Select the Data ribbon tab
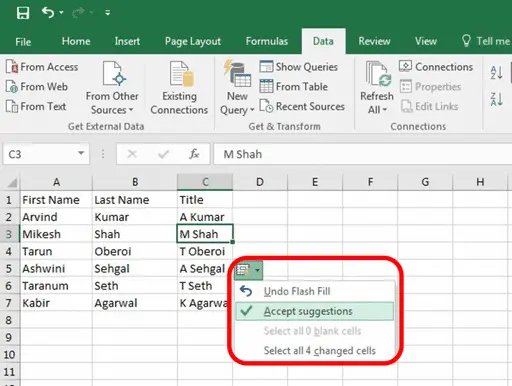Screen dimensions: 512x386 click(x=323, y=41)
